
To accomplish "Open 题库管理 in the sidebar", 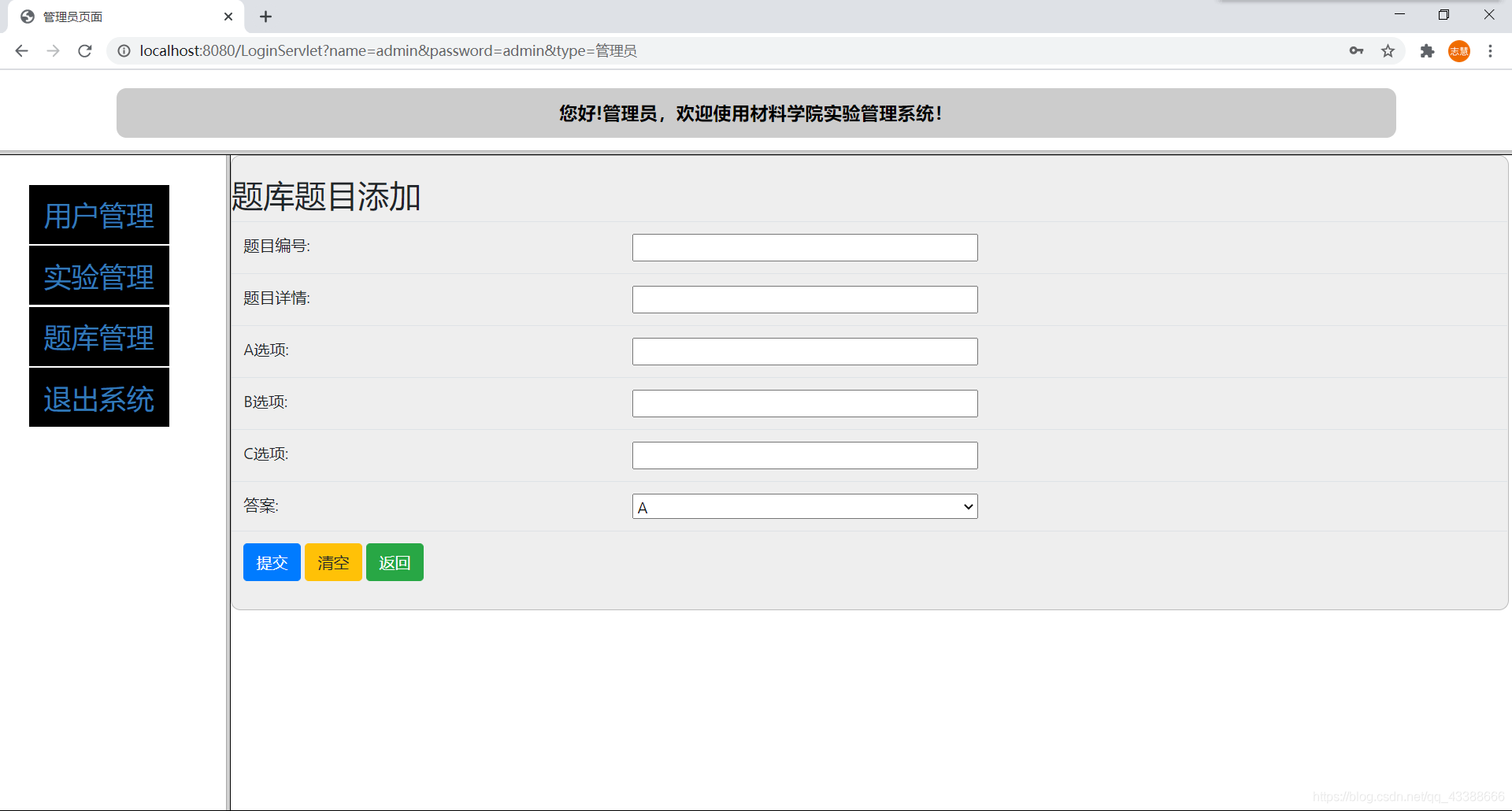I will coord(99,337).
